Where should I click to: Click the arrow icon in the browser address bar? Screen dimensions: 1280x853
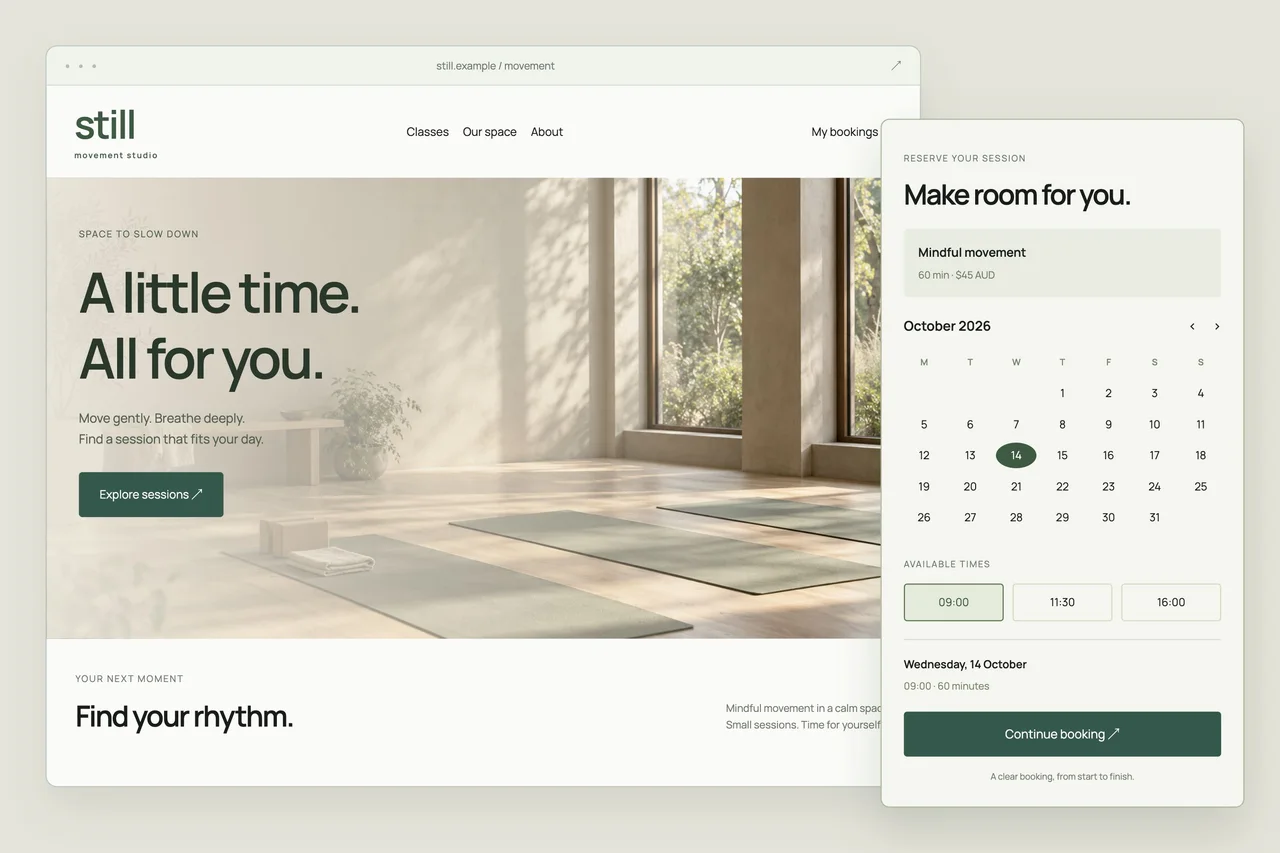pos(896,66)
